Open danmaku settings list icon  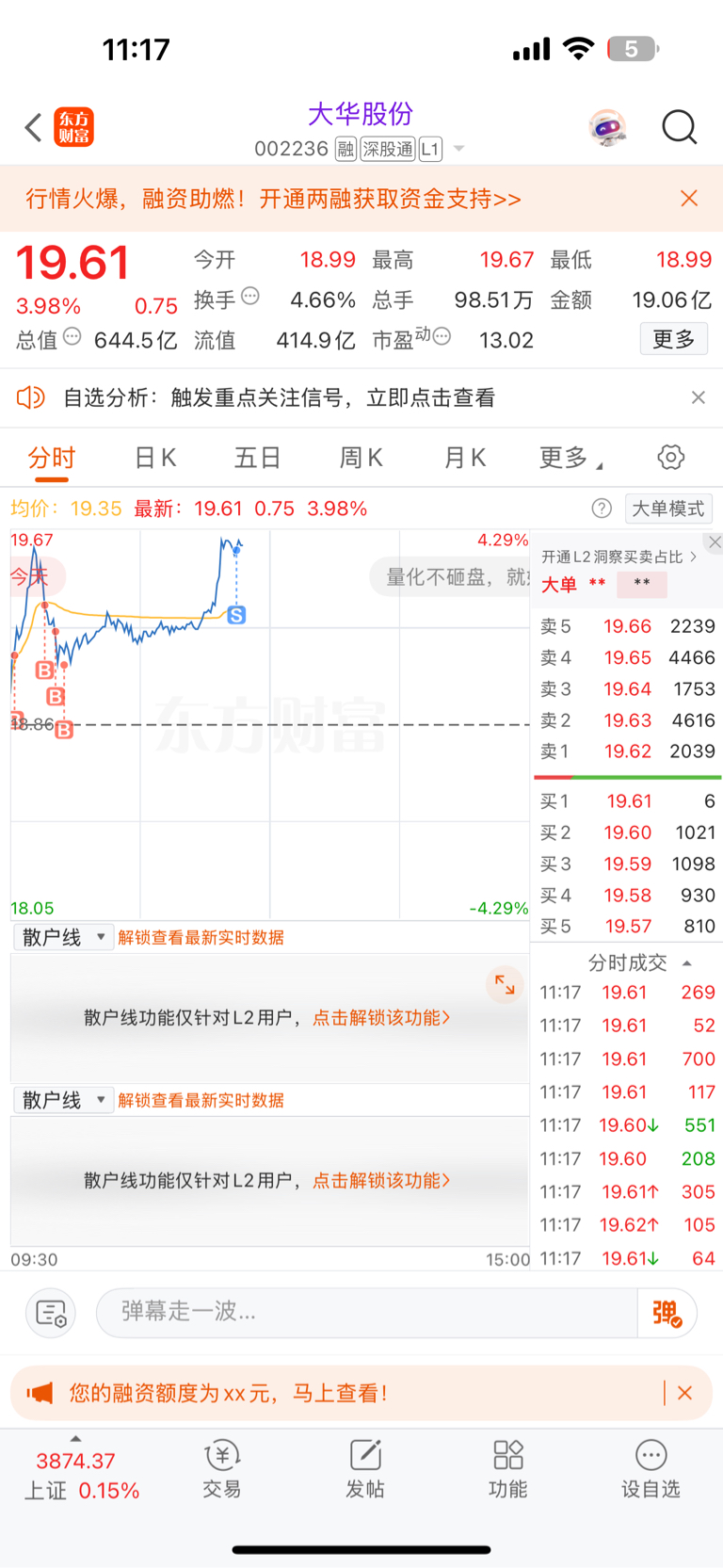51,1312
